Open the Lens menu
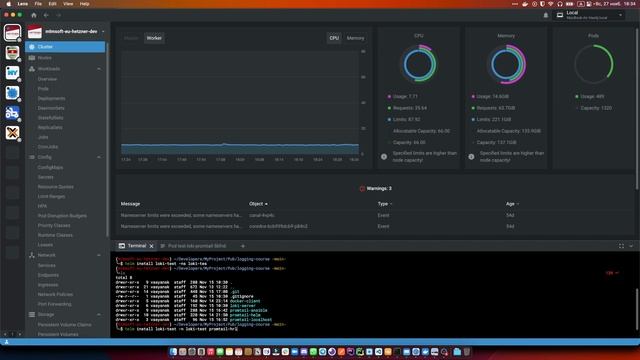Screen dimensions: 640x360 (x=23, y=4)
